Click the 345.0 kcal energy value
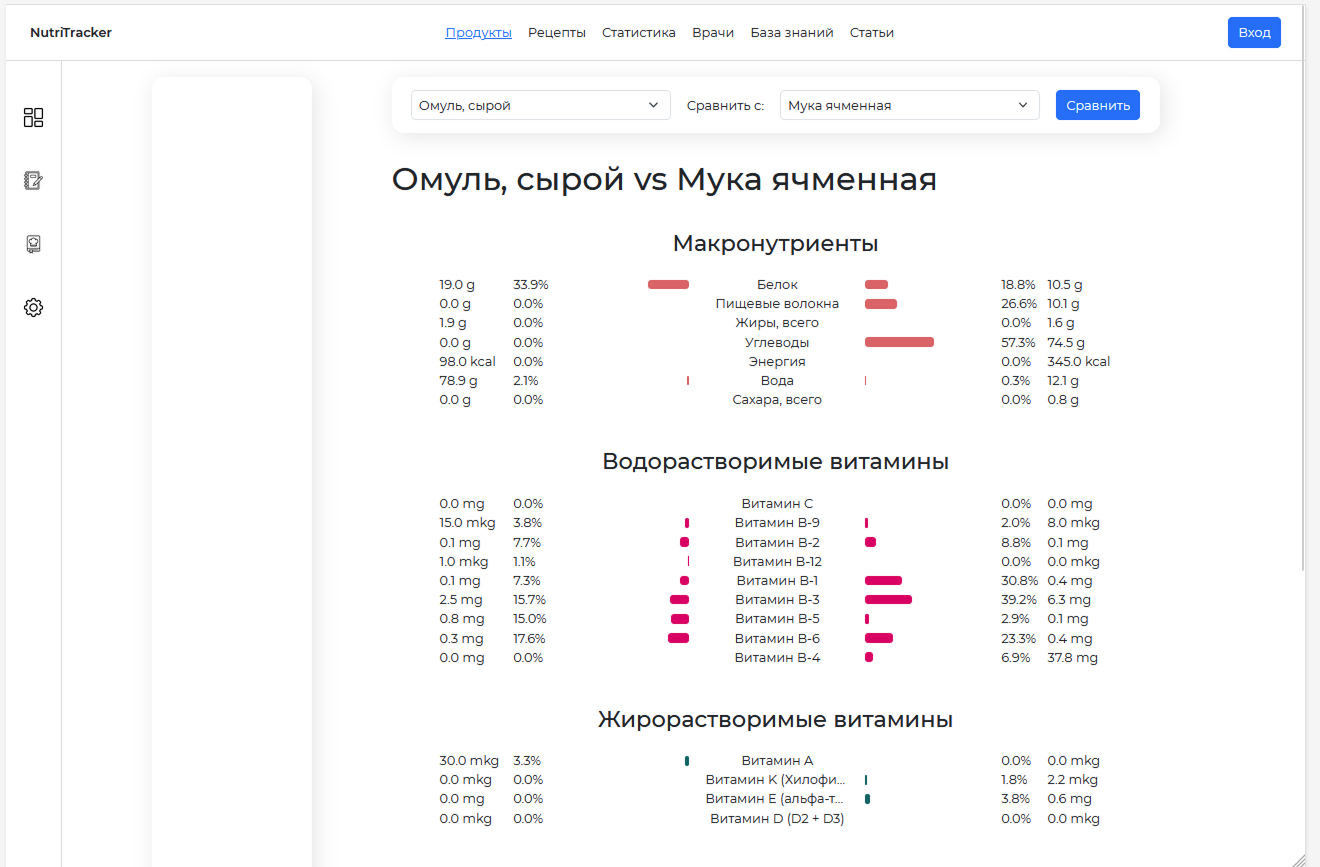 tap(1079, 361)
